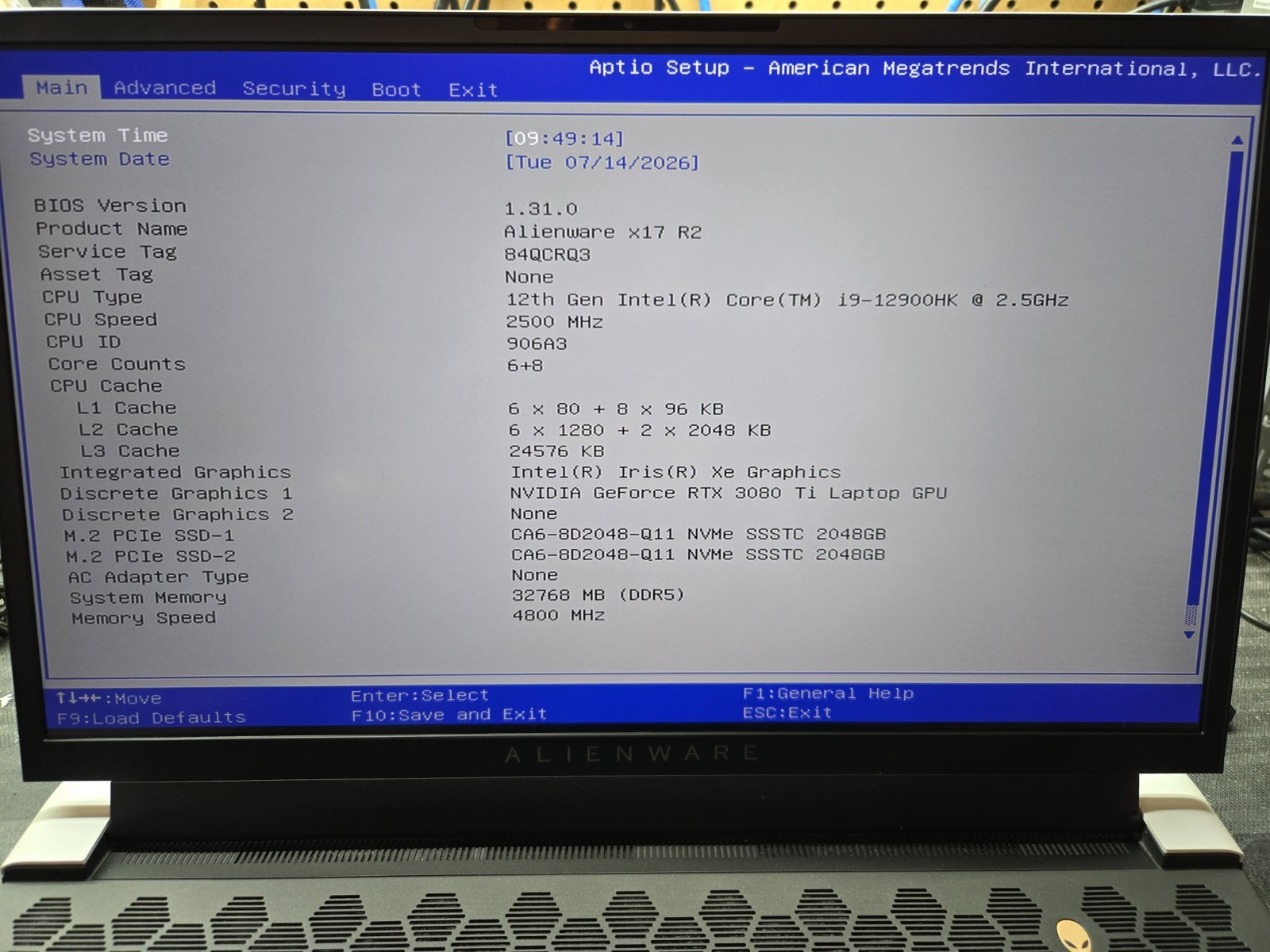
Task: Click the F1:General Help hint
Action: point(828,693)
